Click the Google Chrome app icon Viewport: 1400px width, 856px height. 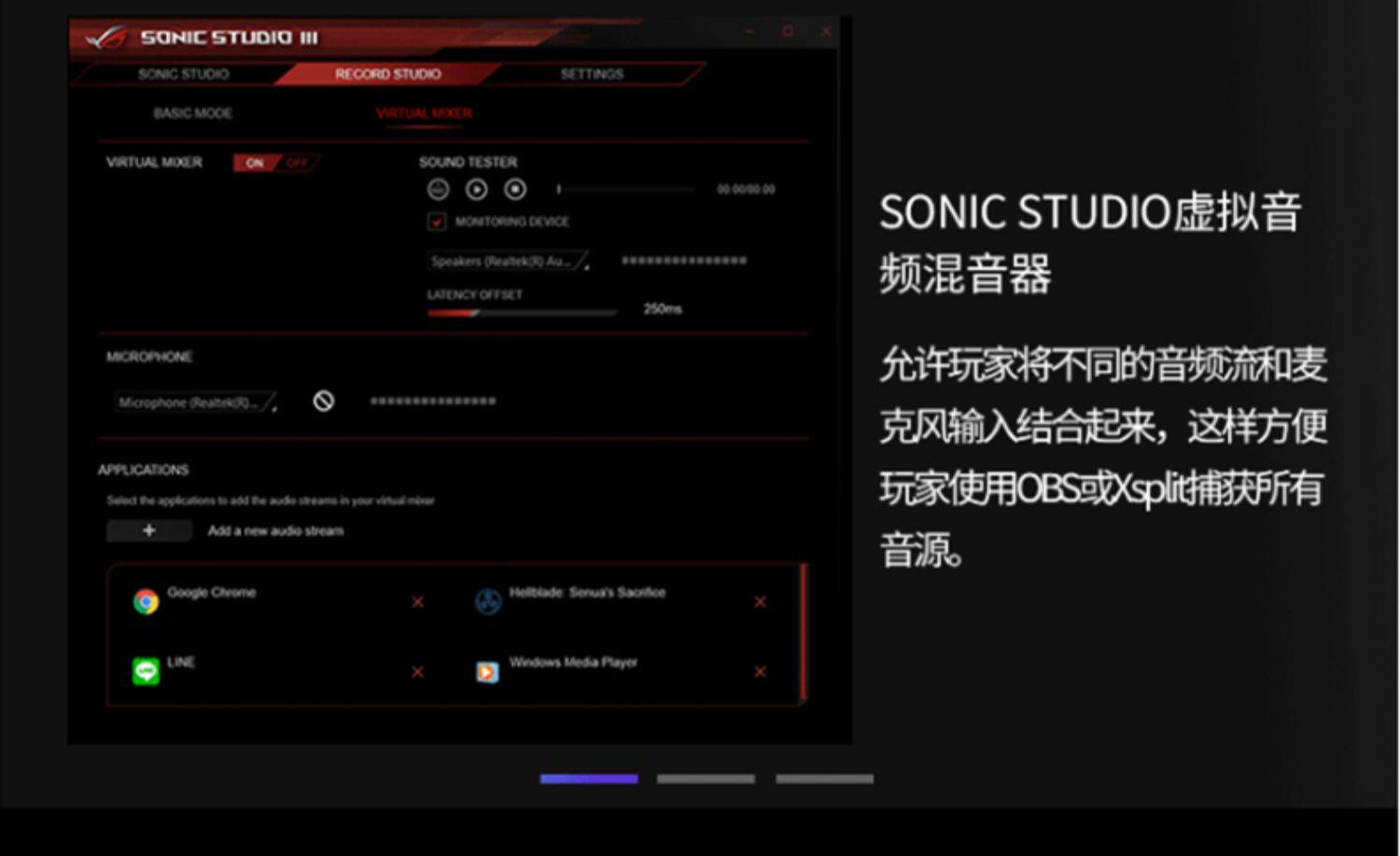click(x=146, y=601)
